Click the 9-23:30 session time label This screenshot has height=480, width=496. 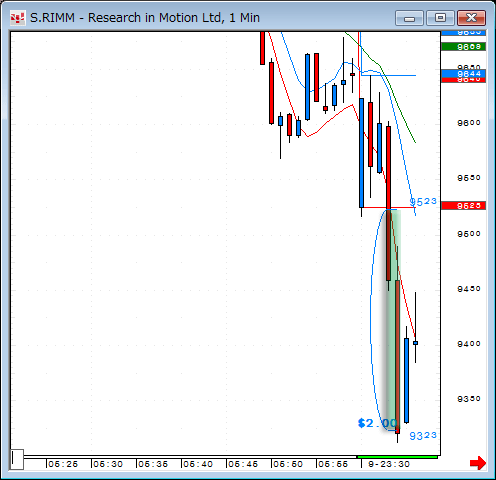coord(389,464)
